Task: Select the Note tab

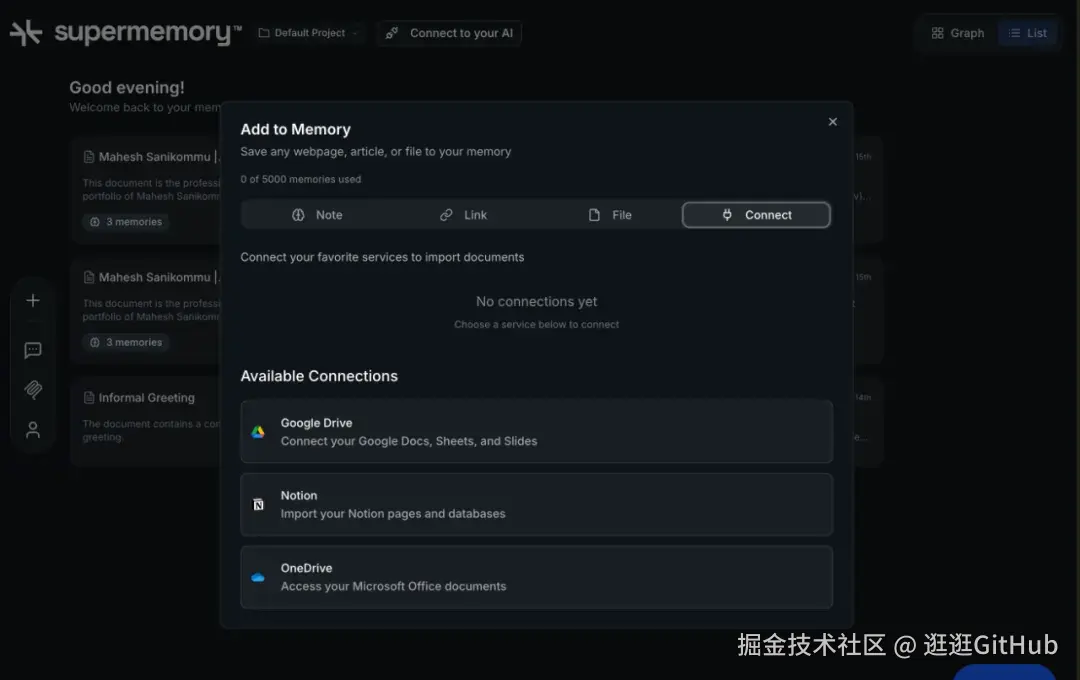Action: click(x=317, y=215)
